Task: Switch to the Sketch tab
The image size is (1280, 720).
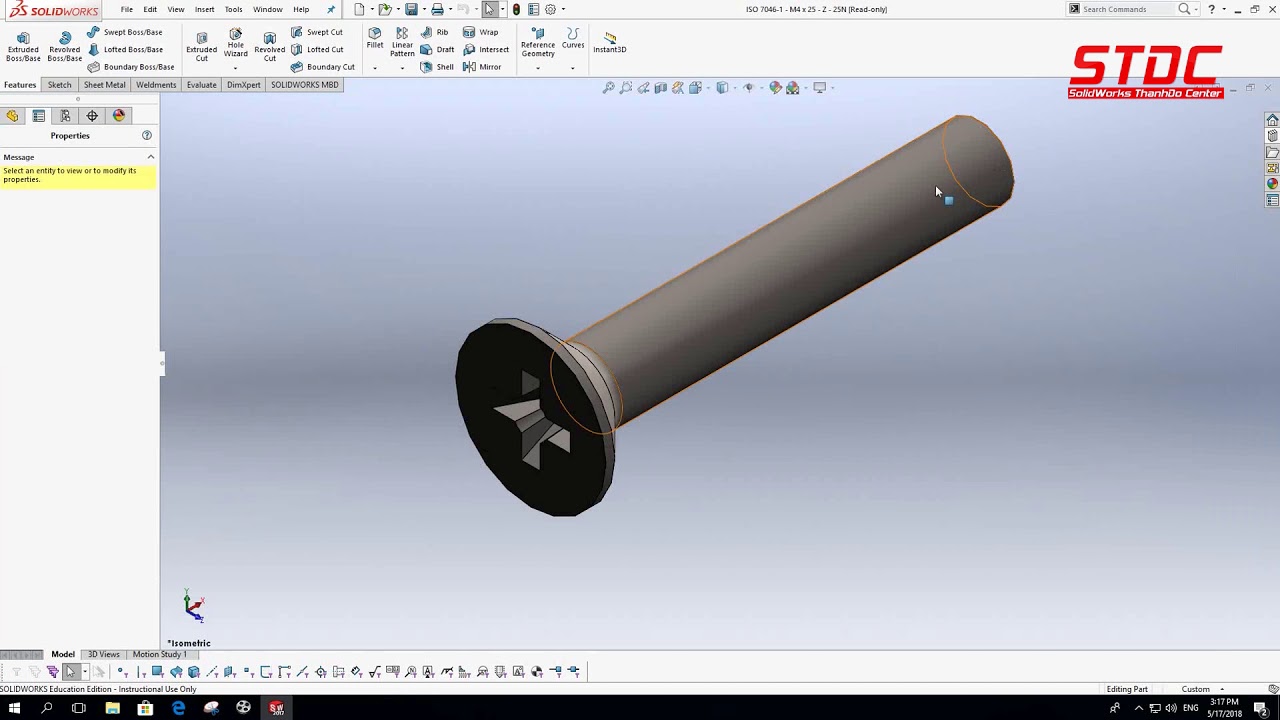Action: [x=59, y=85]
